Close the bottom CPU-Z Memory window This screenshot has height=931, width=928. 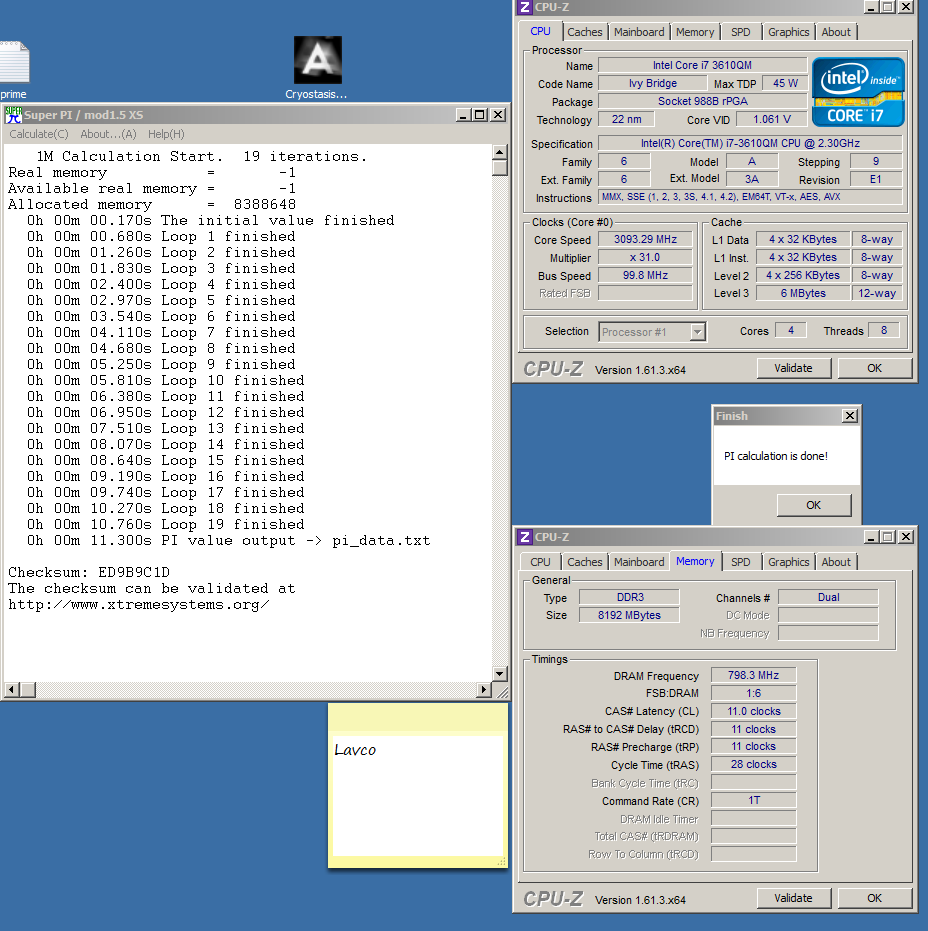[x=906, y=537]
